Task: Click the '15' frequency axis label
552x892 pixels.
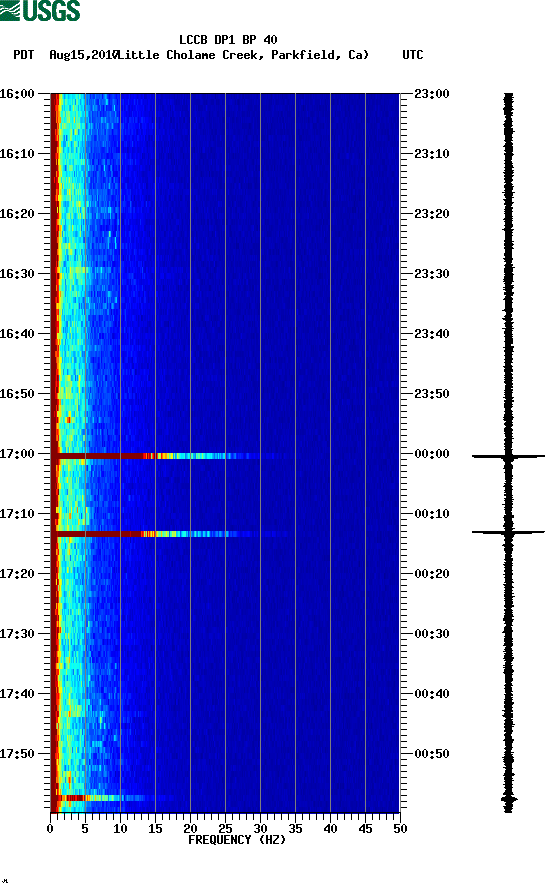Action: (155, 829)
